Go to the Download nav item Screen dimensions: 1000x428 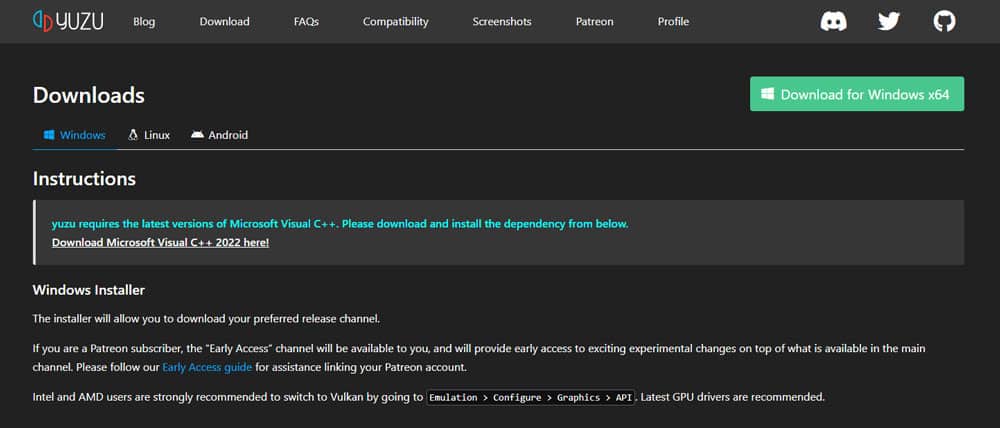224,21
